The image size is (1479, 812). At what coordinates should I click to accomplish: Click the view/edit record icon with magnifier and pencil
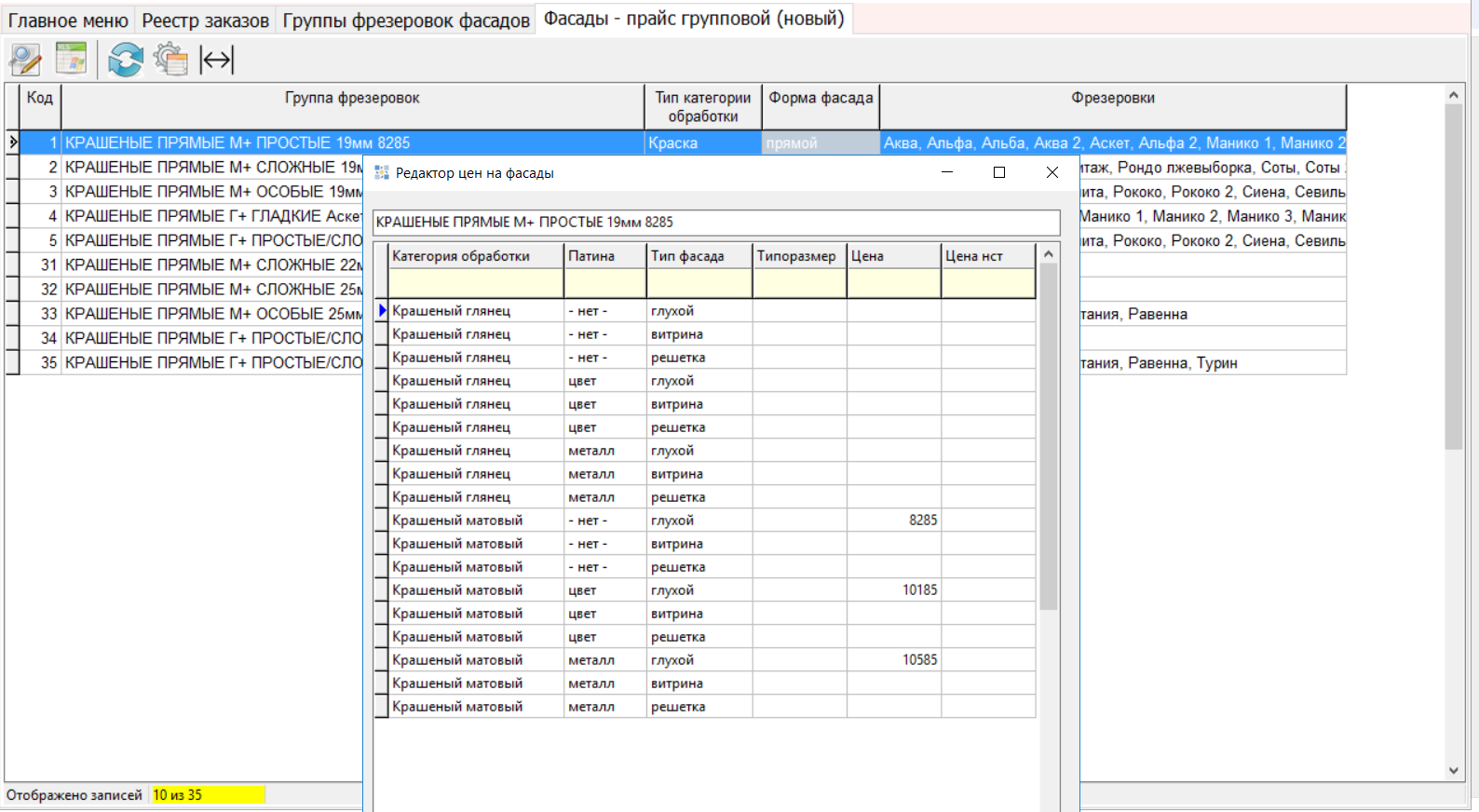click(25, 61)
